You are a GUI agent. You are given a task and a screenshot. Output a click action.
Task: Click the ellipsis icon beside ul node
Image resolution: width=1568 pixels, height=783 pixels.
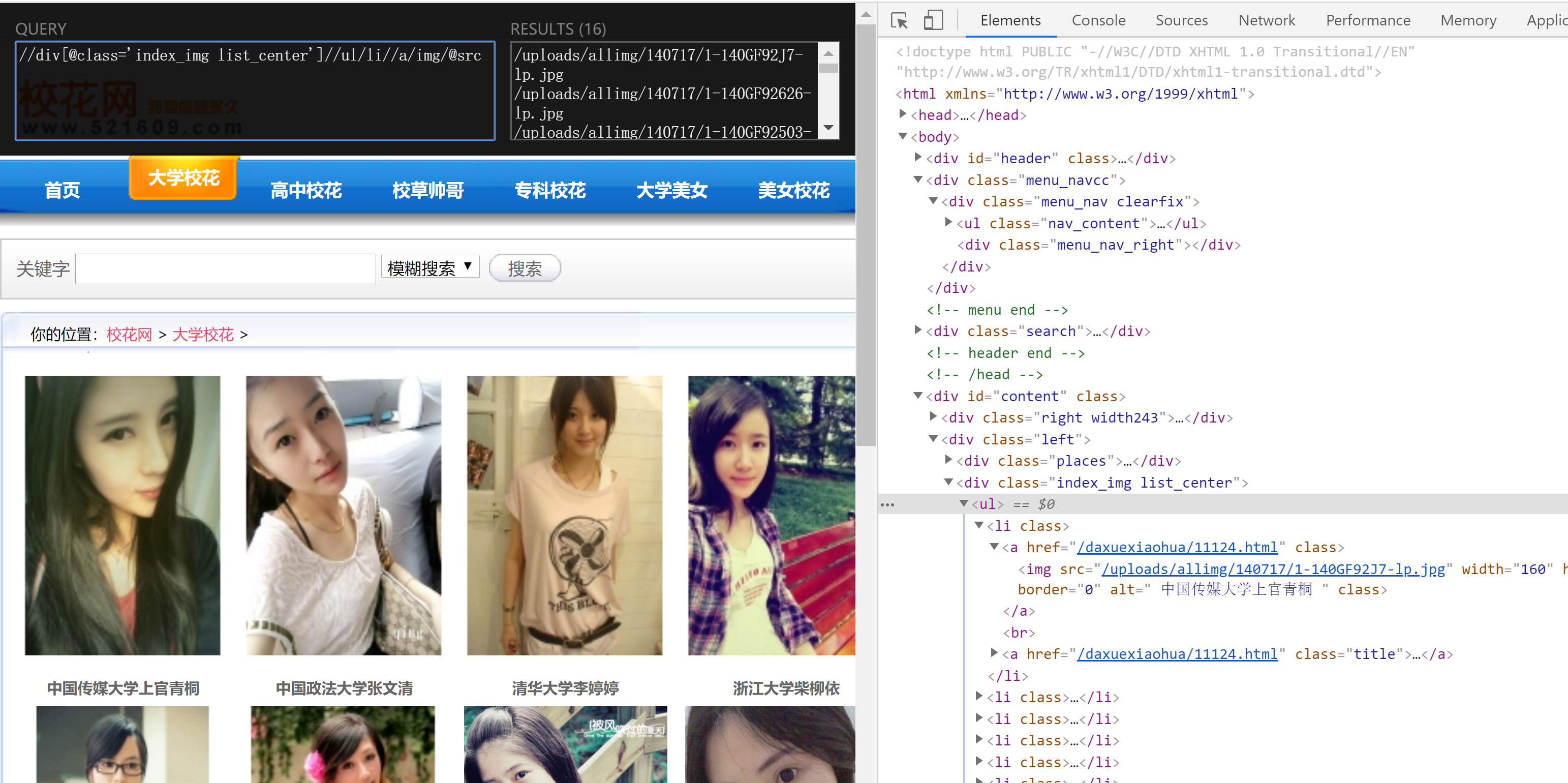[x=887, y=505]
